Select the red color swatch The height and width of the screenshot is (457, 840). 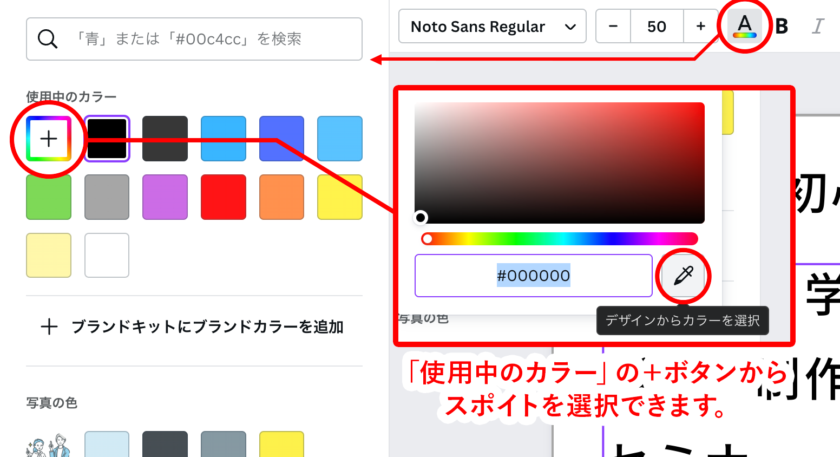[223, 196]
